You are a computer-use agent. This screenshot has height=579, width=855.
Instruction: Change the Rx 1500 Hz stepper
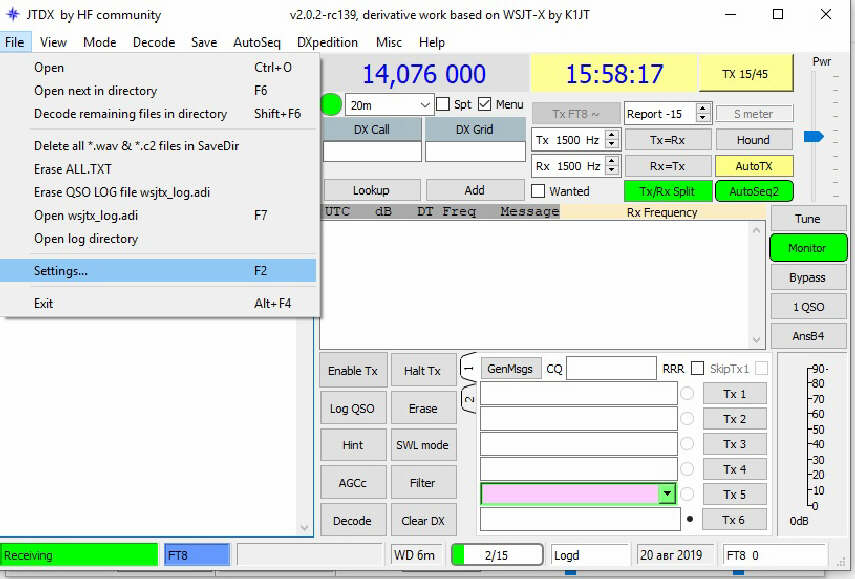tap(612, 165)
